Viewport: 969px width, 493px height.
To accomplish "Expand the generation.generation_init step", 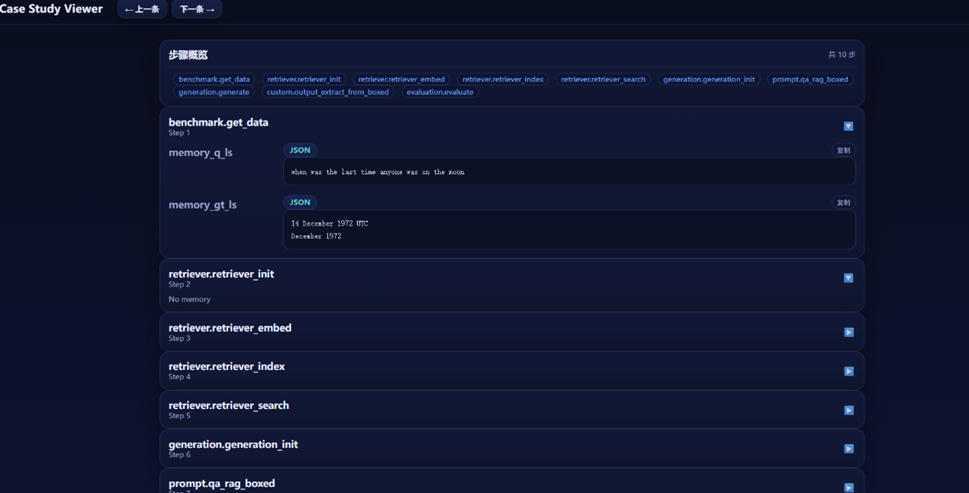I will click(848, 449).
